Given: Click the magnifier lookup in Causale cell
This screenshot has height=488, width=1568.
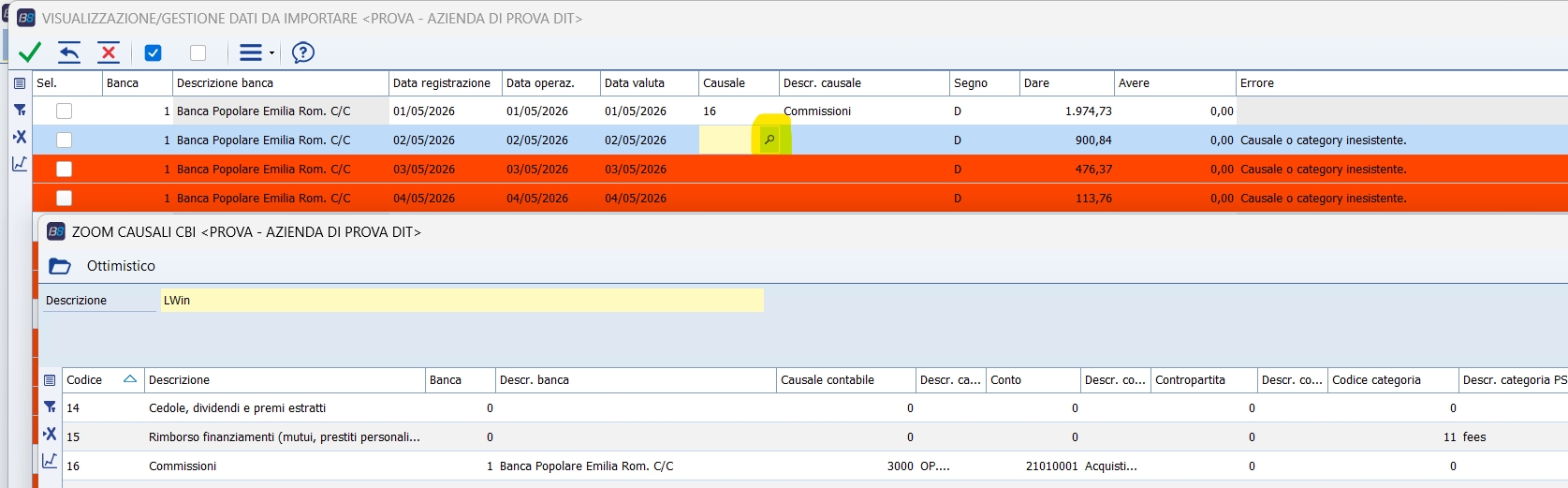Looking at the screenshot, I should click(769, 140).
